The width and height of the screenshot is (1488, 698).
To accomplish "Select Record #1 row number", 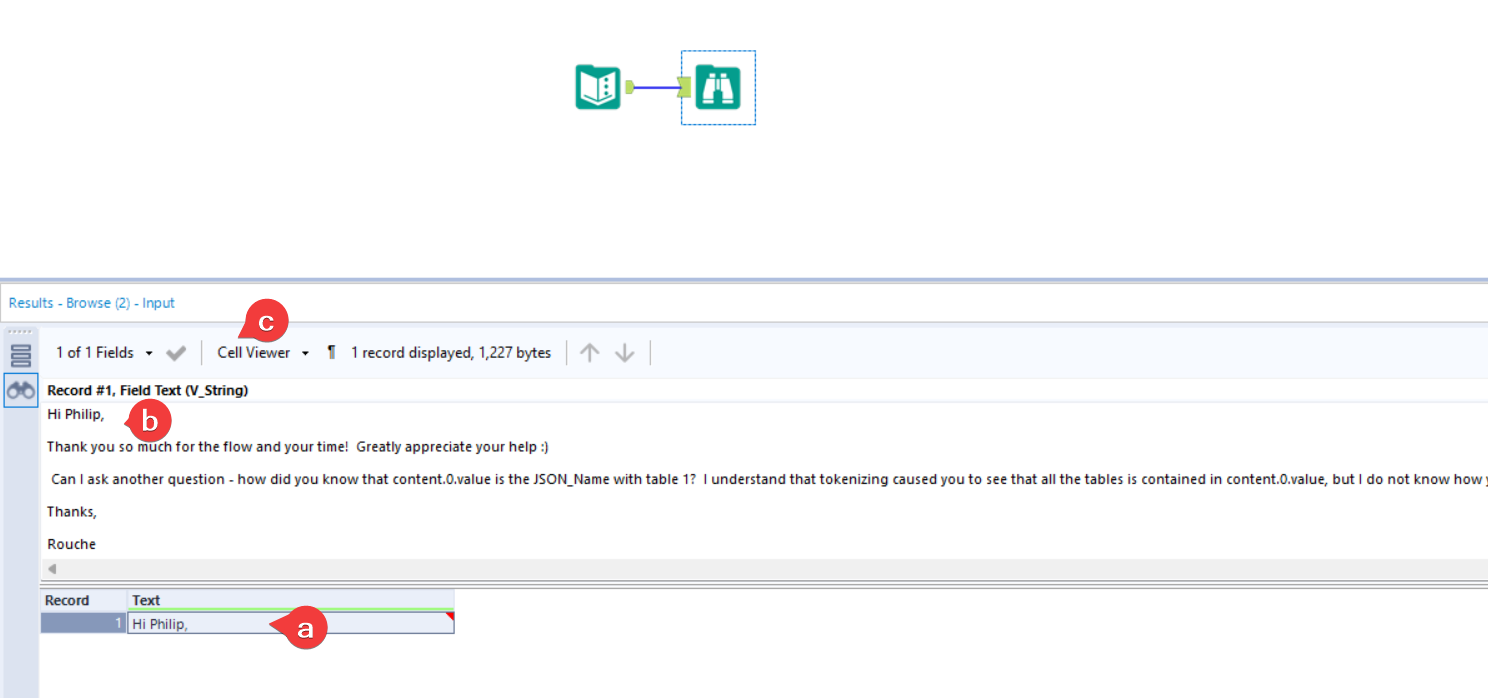I will point(83,622).
